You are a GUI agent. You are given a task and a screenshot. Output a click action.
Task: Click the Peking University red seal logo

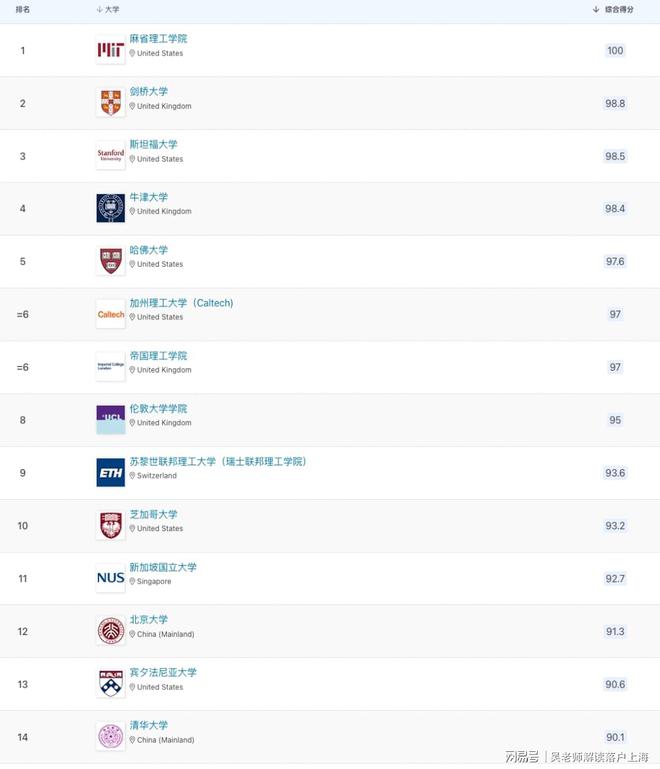tap(110, 631)
